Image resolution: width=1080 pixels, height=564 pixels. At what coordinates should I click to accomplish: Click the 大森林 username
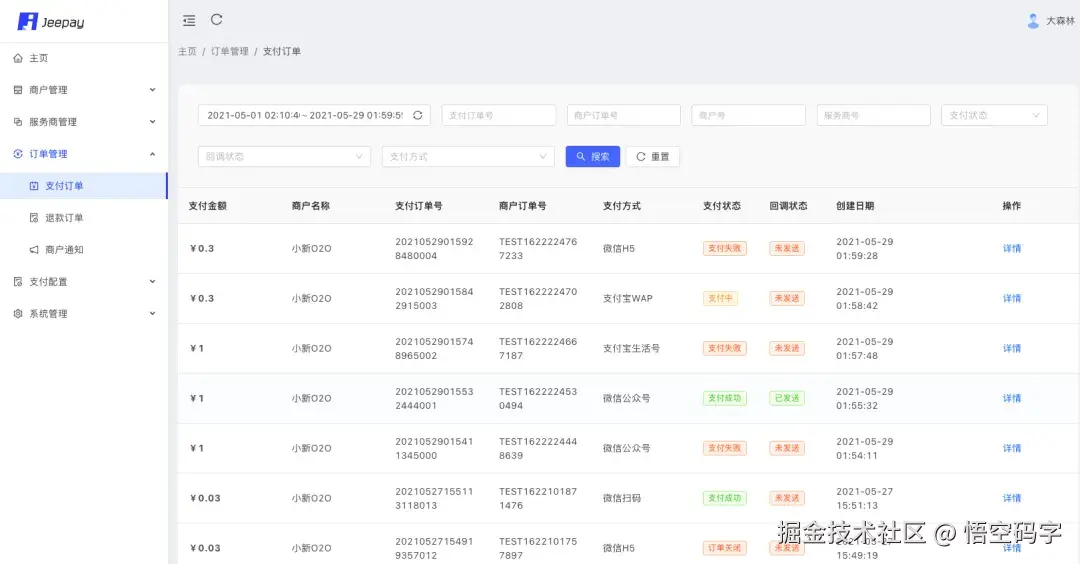pos(1060,21)
